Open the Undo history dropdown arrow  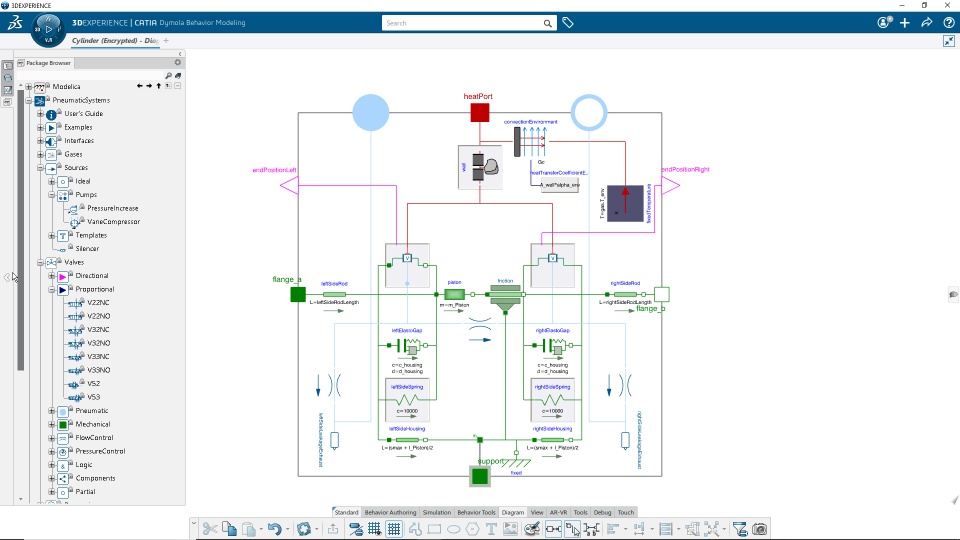coord(287,529)
